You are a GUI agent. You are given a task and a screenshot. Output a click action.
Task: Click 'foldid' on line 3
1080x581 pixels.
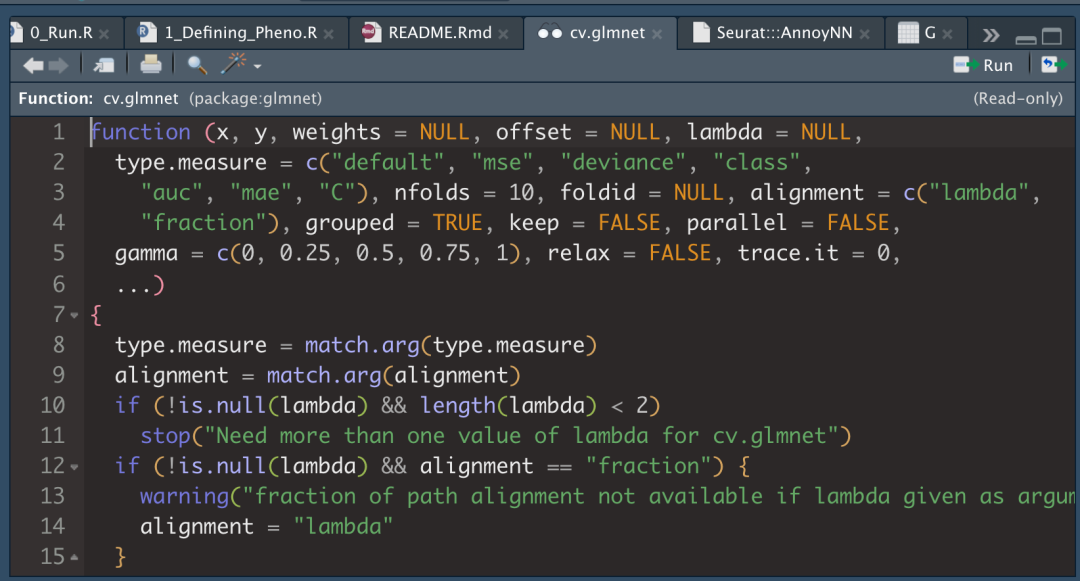(597, 192)
